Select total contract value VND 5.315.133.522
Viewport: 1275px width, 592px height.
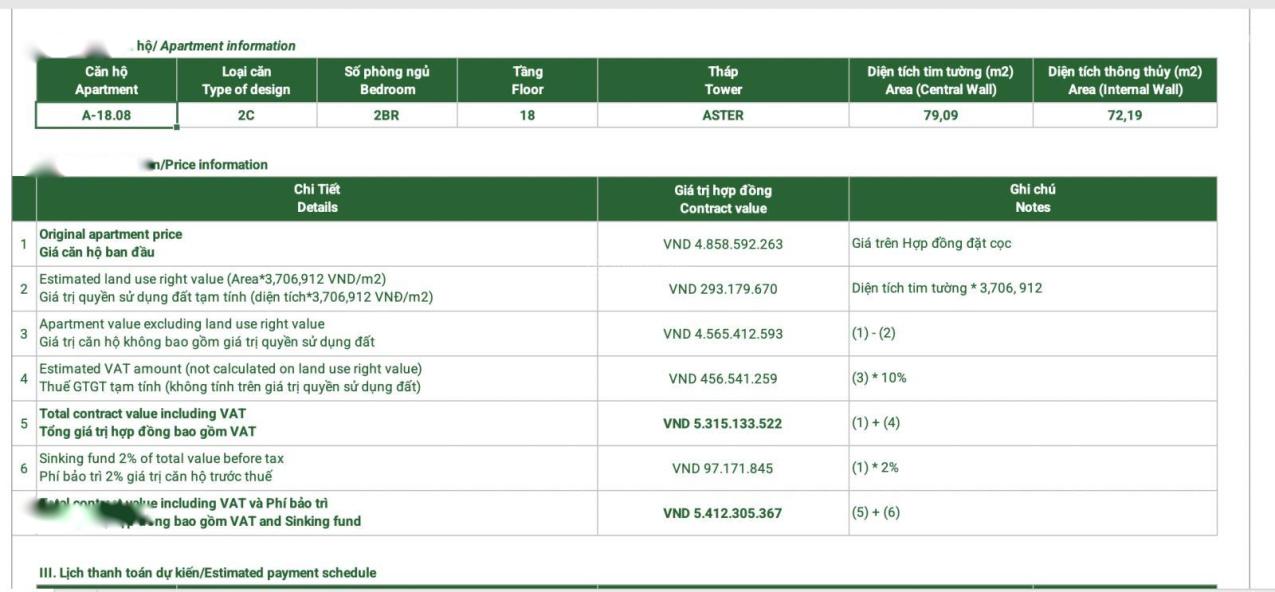tap(723, 424)
